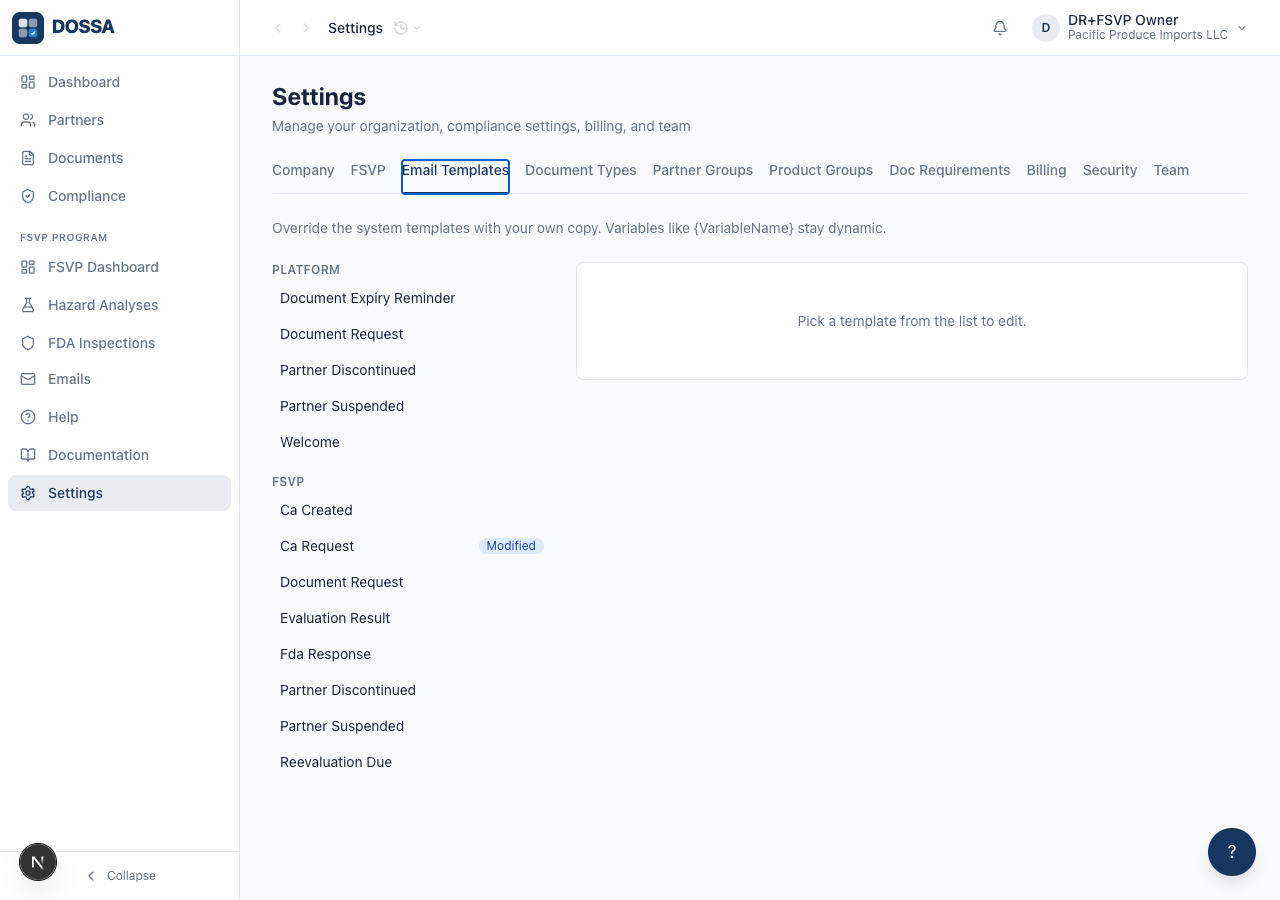Select the Reevaluation Due template

412,762
